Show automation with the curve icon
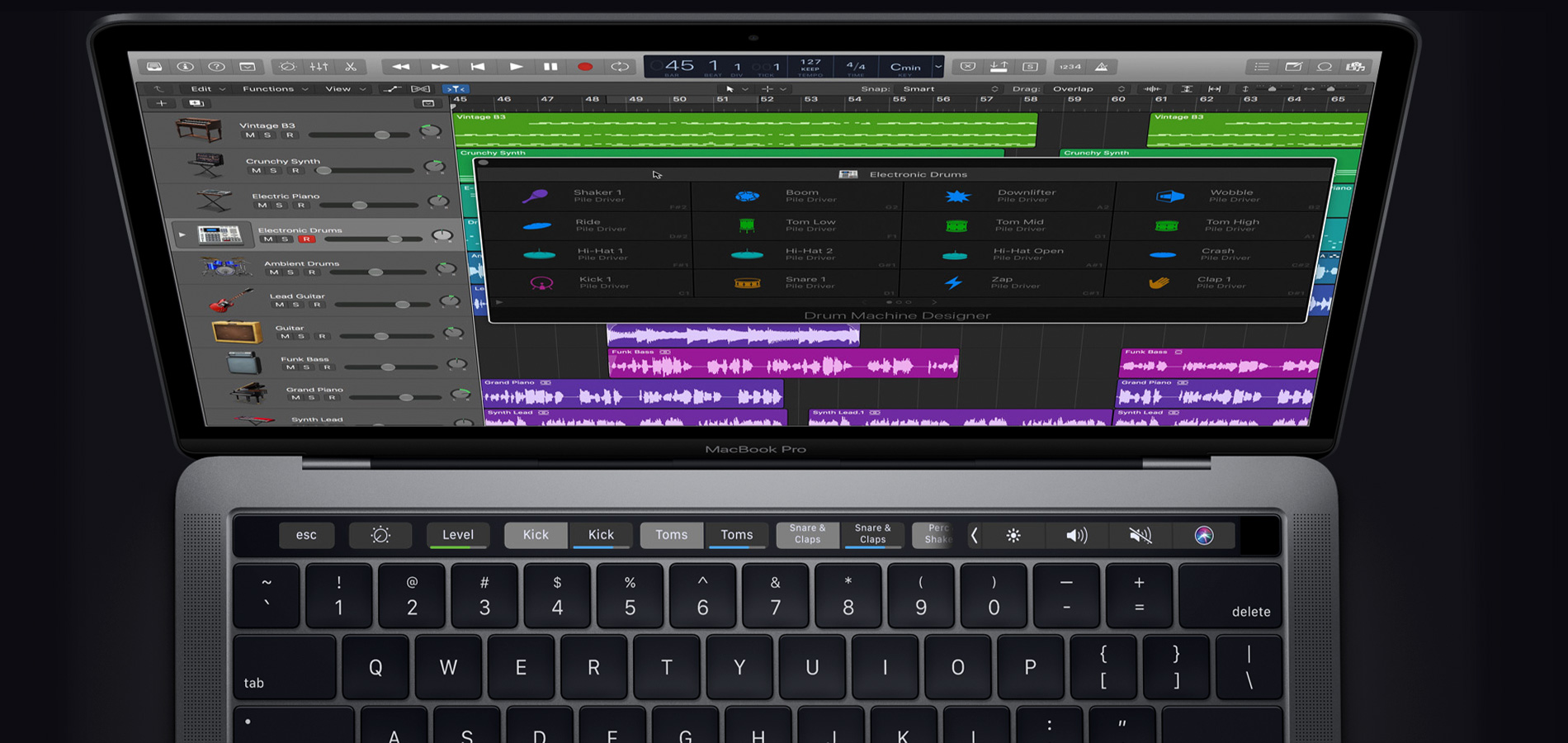The width and height of the screenshot is (1568, 743). [392, 89]
